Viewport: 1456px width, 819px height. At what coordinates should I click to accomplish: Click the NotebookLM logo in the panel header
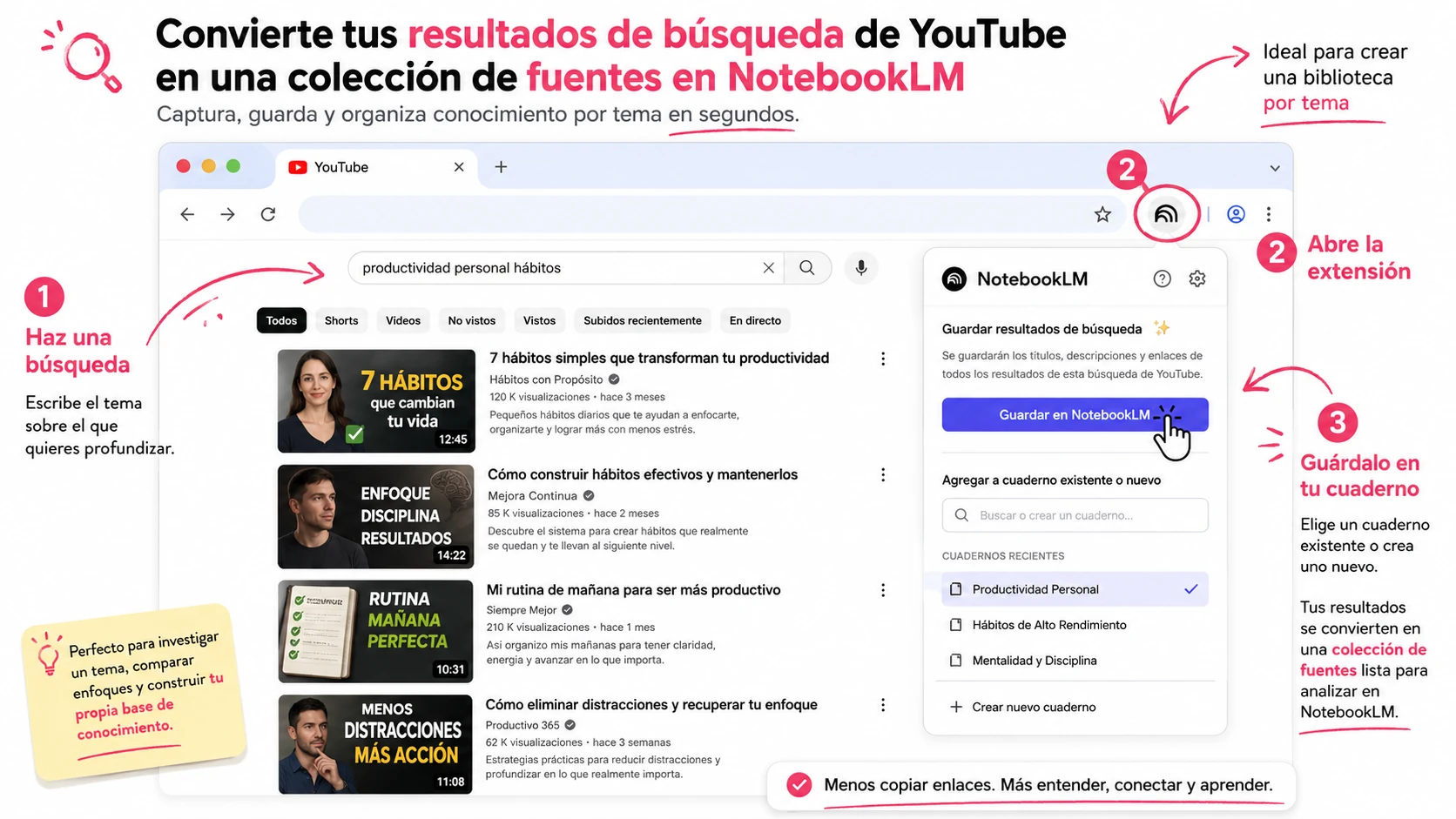click(954, 279)
